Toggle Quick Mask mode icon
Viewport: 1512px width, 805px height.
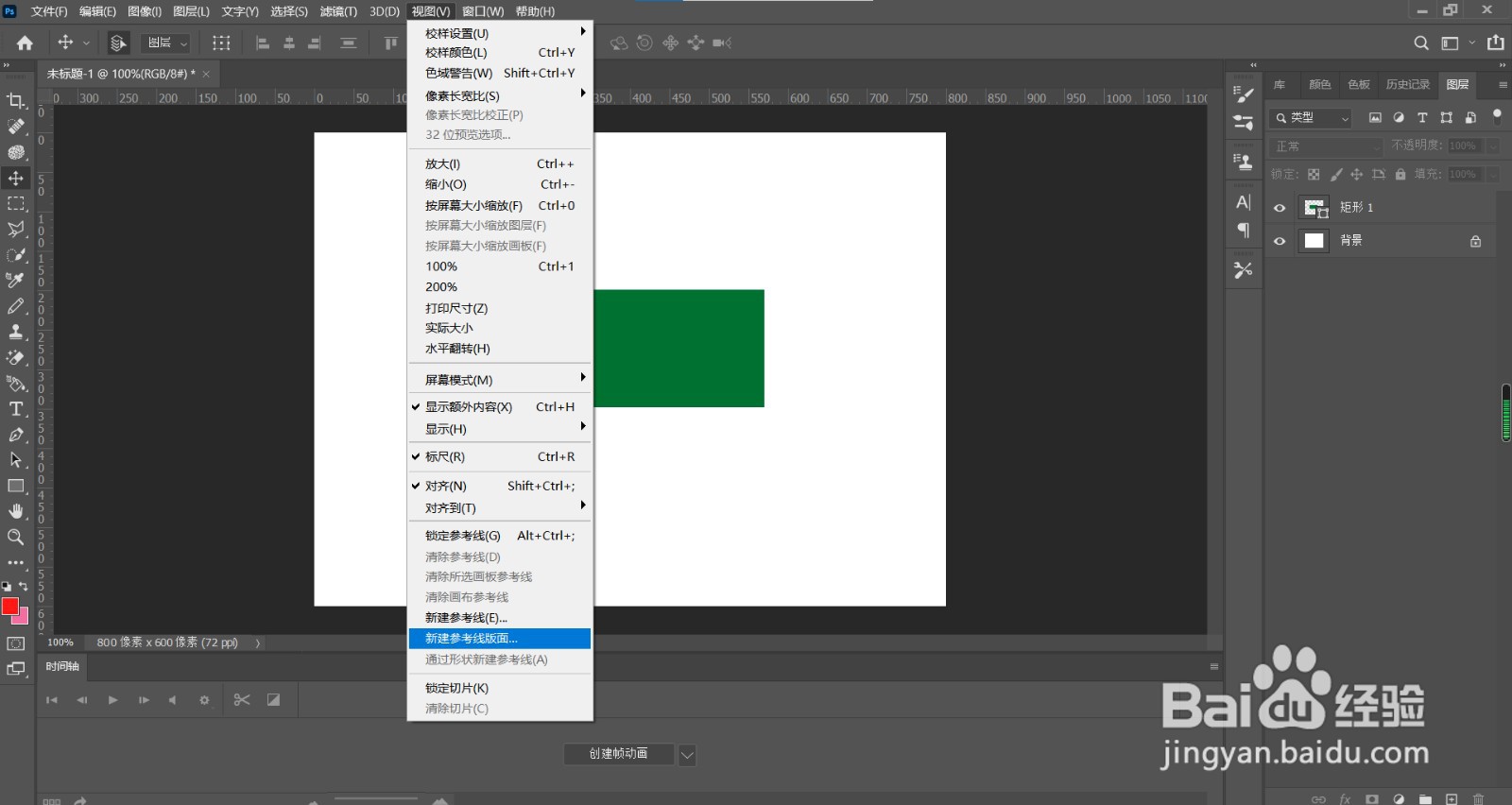point(16,643)
